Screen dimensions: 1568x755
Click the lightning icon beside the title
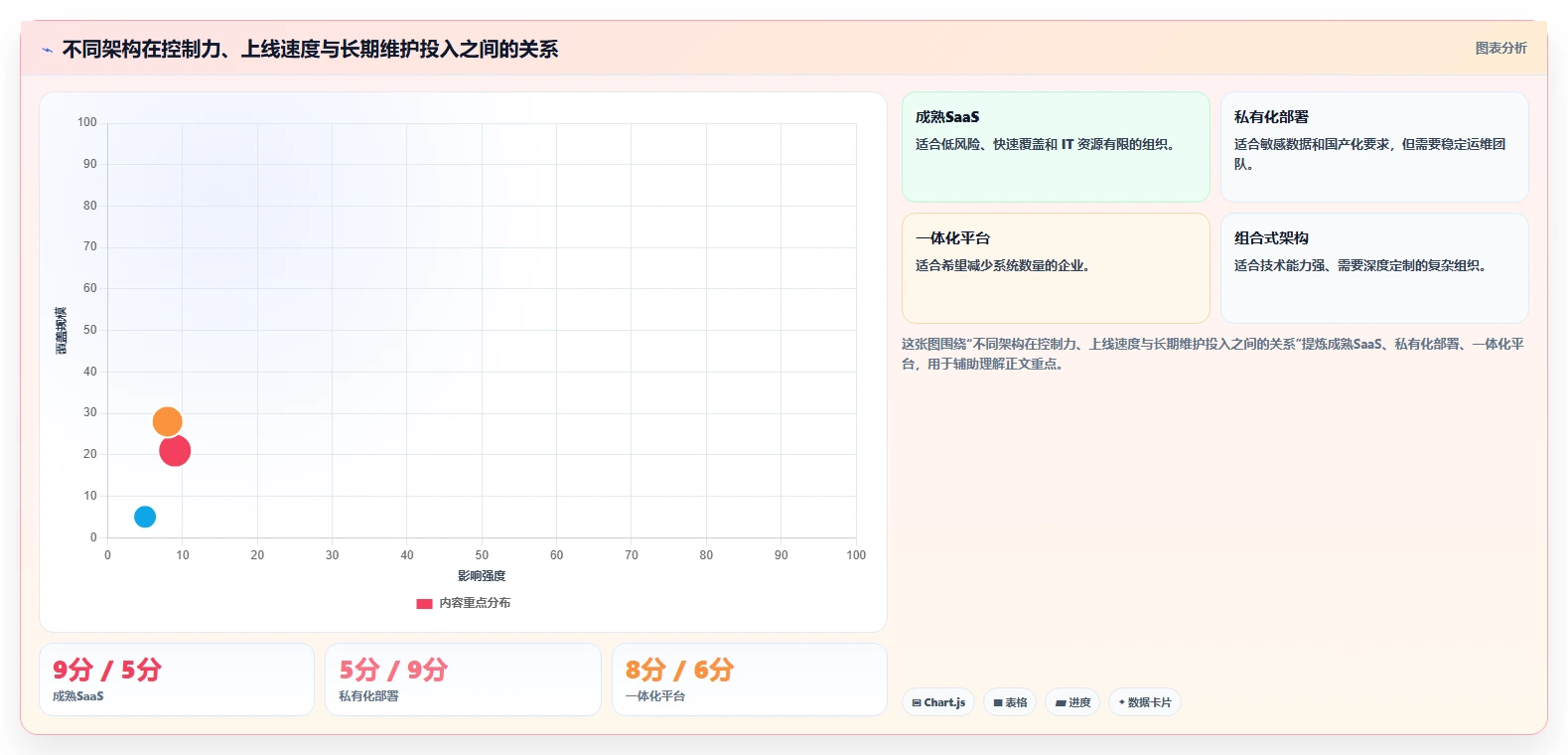47,50
